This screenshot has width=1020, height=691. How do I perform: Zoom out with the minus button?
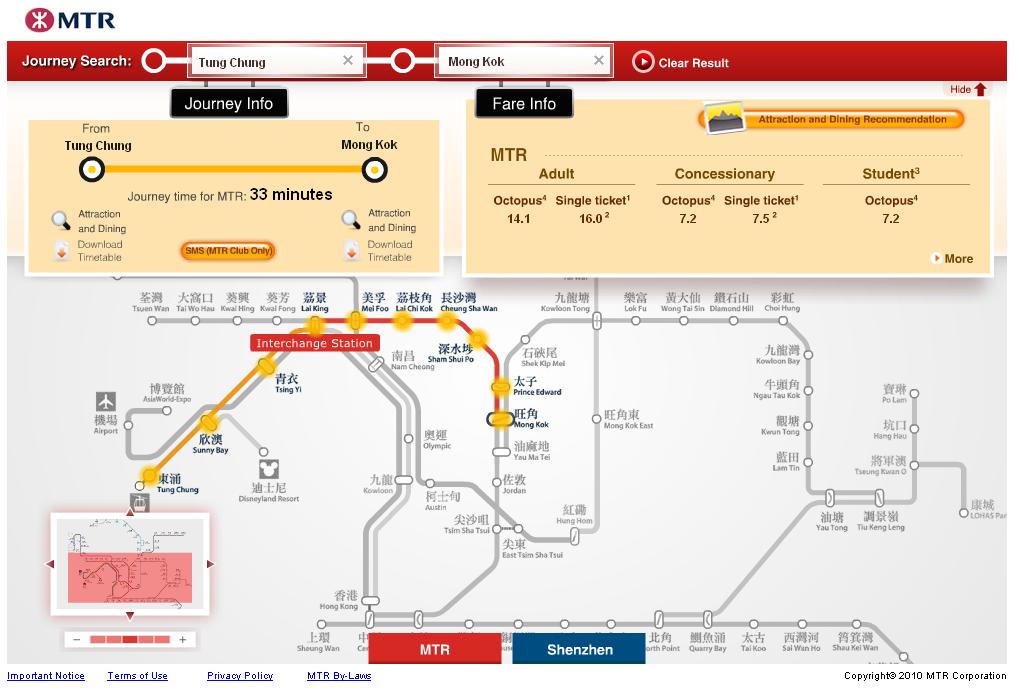coord(76,640)
